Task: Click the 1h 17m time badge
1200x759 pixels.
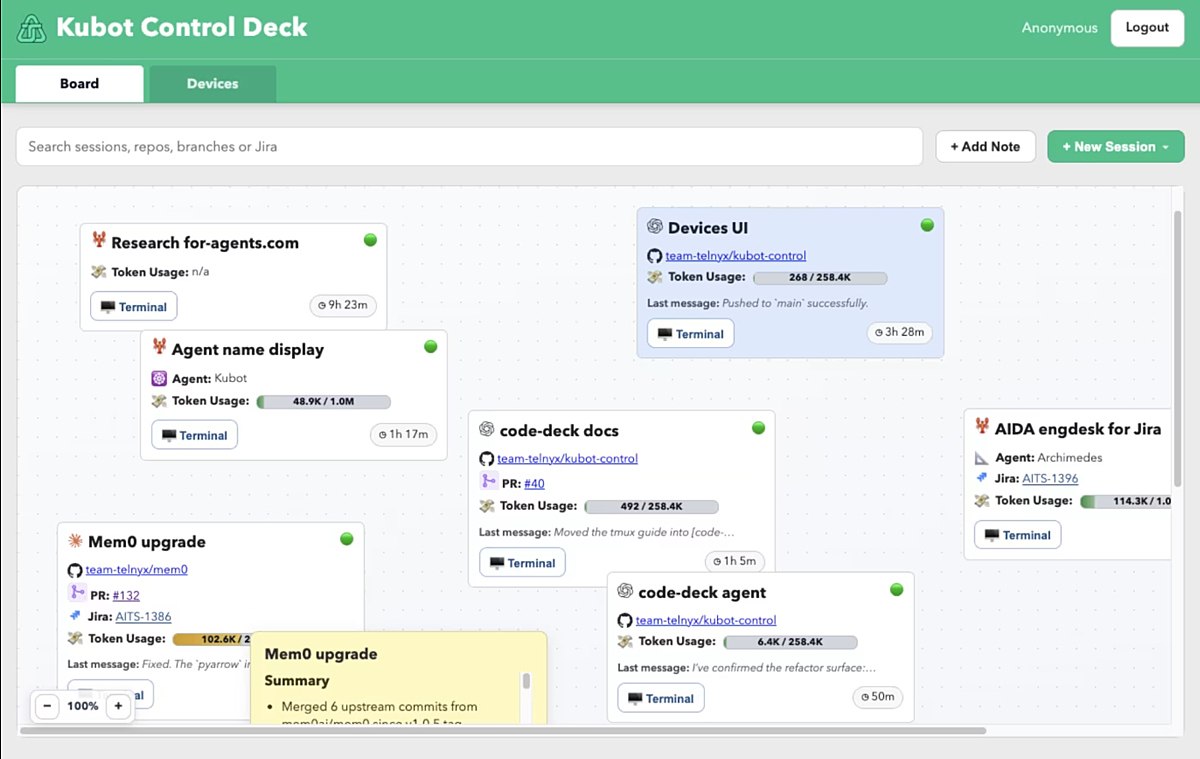Action: point(403,434)
